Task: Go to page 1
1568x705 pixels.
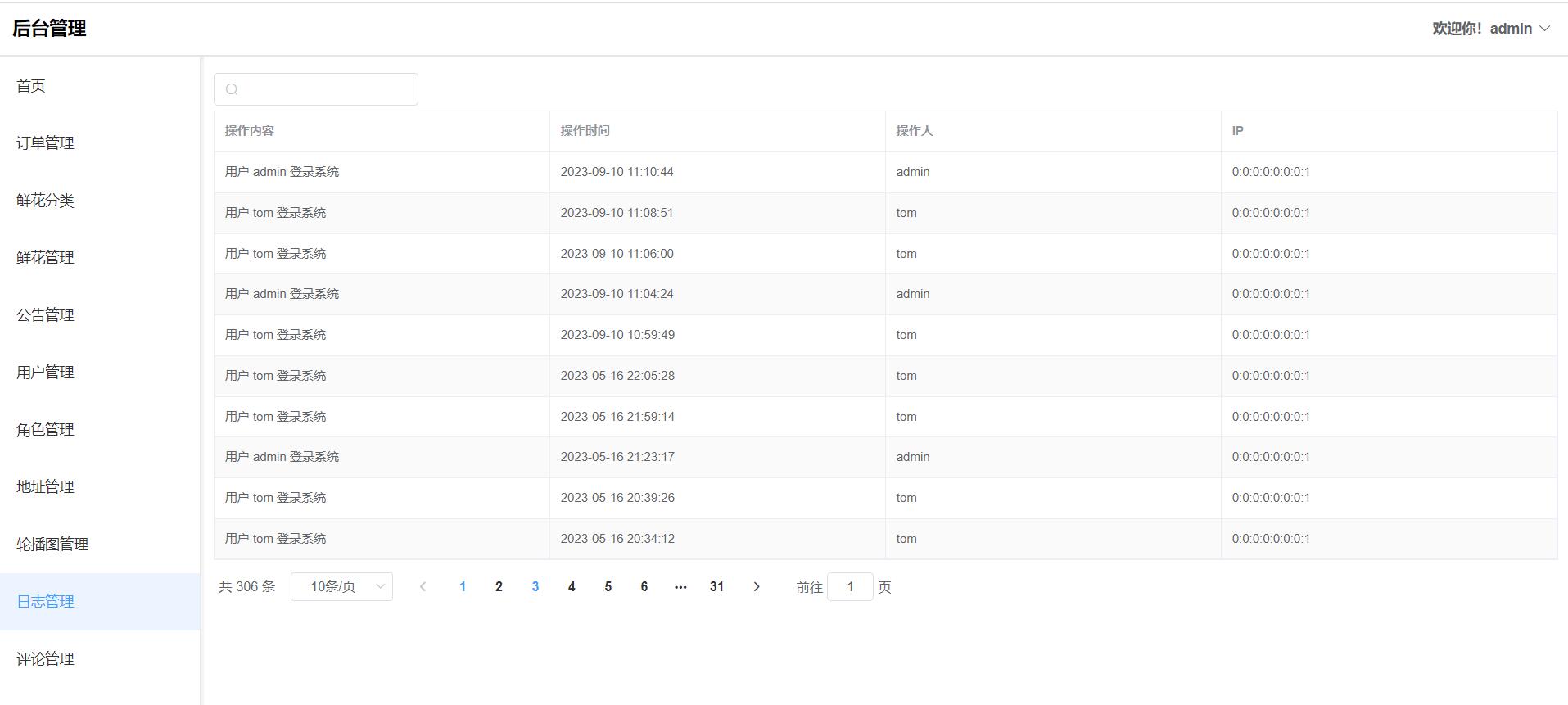Action: (463, 586)
